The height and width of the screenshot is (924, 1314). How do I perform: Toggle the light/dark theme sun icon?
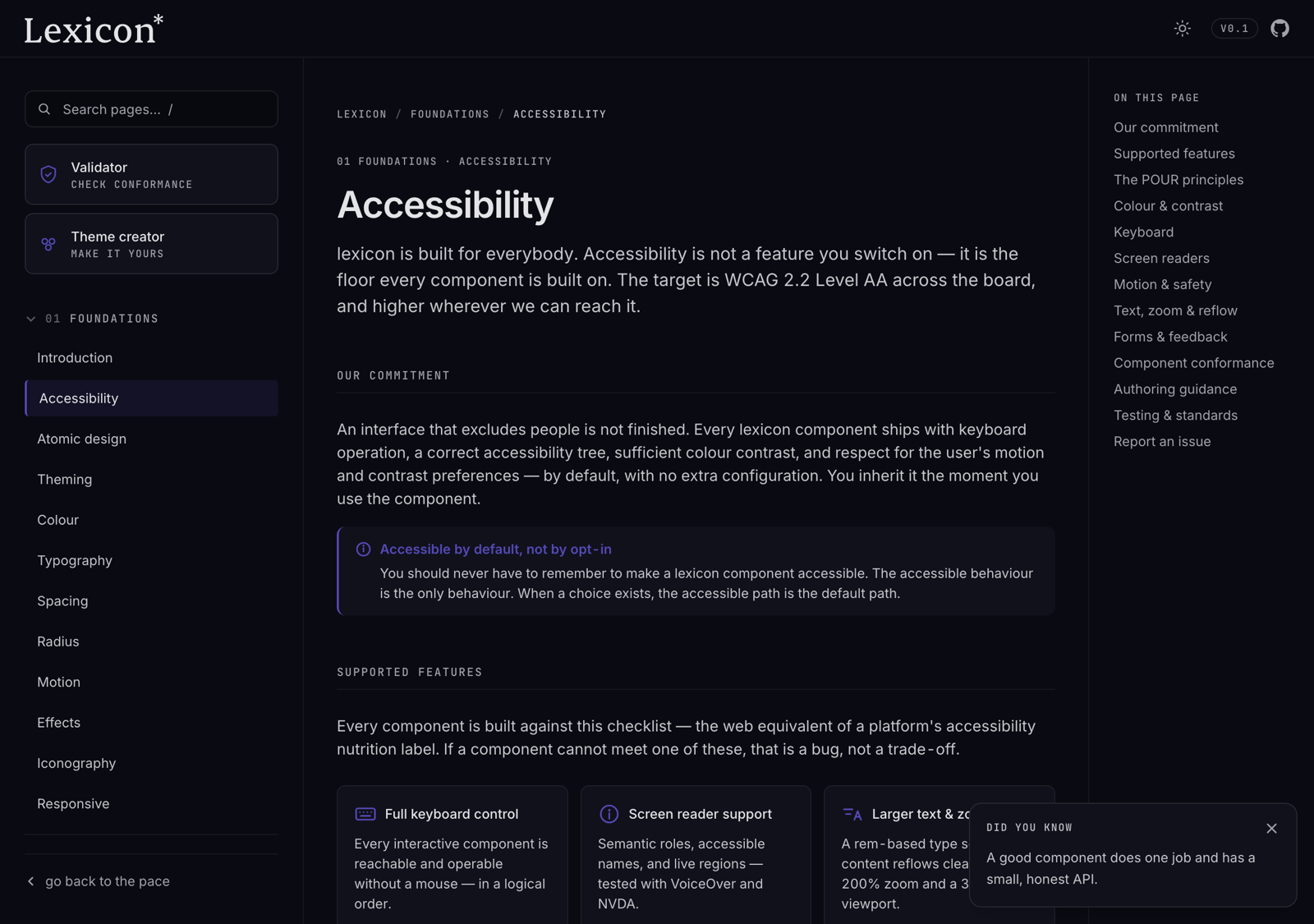[x=1182, y=29]
